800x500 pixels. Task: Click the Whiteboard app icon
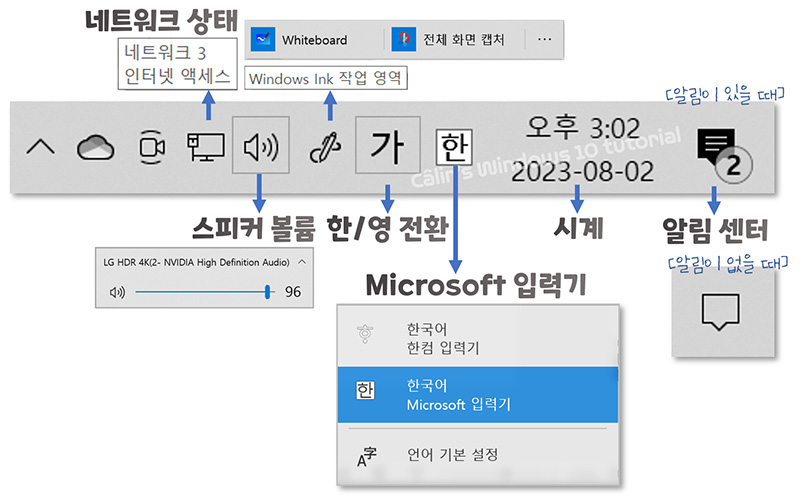263,39
